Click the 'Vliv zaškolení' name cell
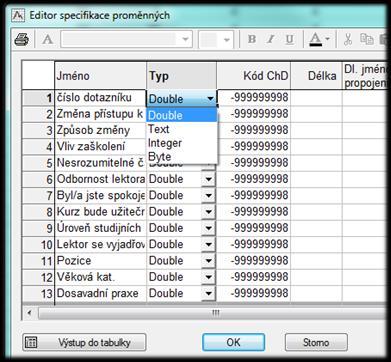Viewport: 391px width, 362px height. point(101,147)
